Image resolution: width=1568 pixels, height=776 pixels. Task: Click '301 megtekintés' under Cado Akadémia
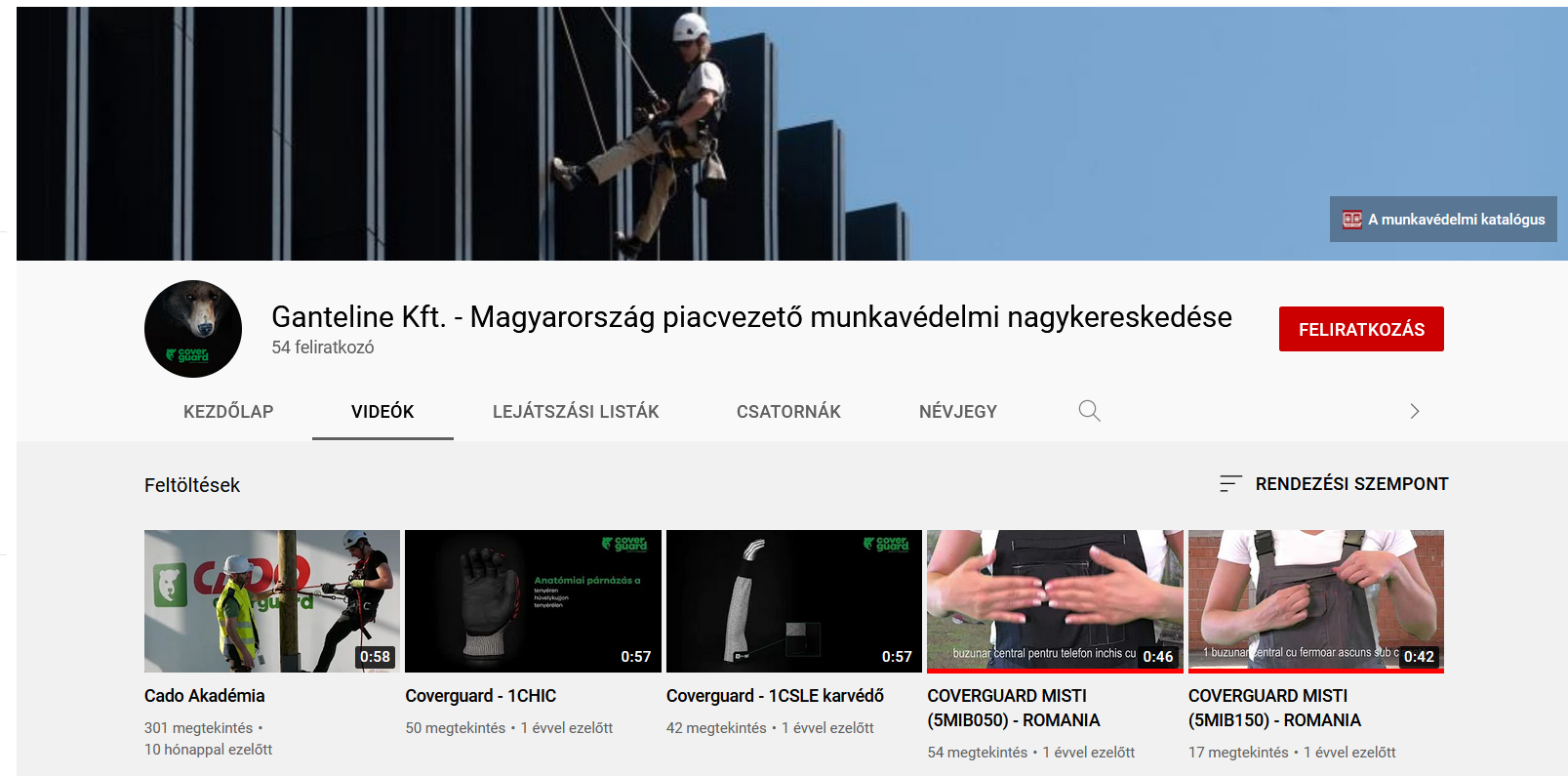tap(198, 728)
